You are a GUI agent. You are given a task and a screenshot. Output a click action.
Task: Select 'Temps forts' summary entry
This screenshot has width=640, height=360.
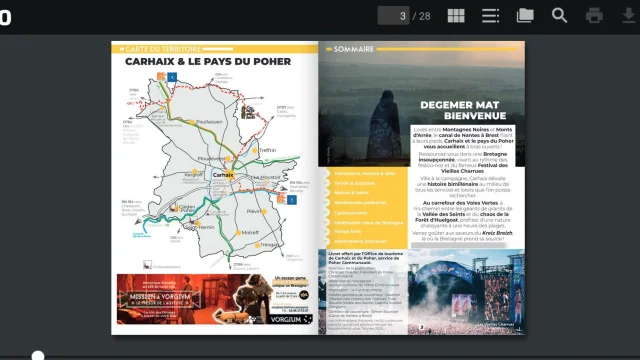(x=347, y=231)
